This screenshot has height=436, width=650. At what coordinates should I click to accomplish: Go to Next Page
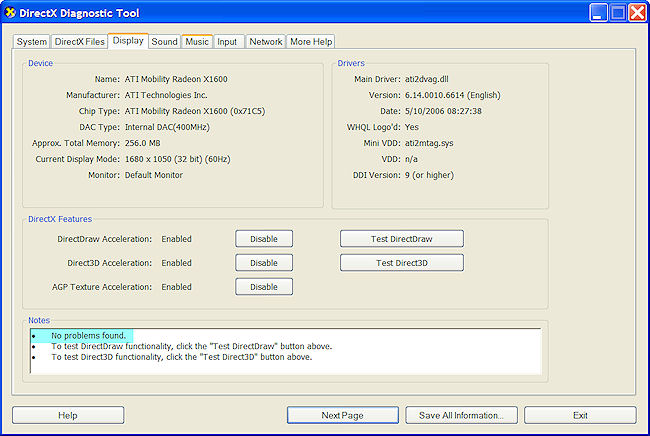click(x=343, y=415)
